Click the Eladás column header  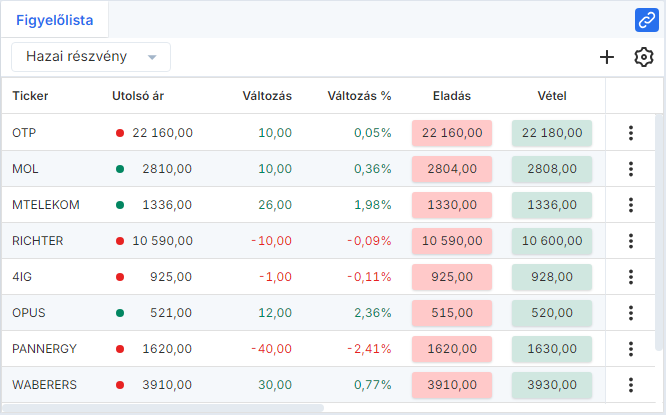click(x=452, y=96)
